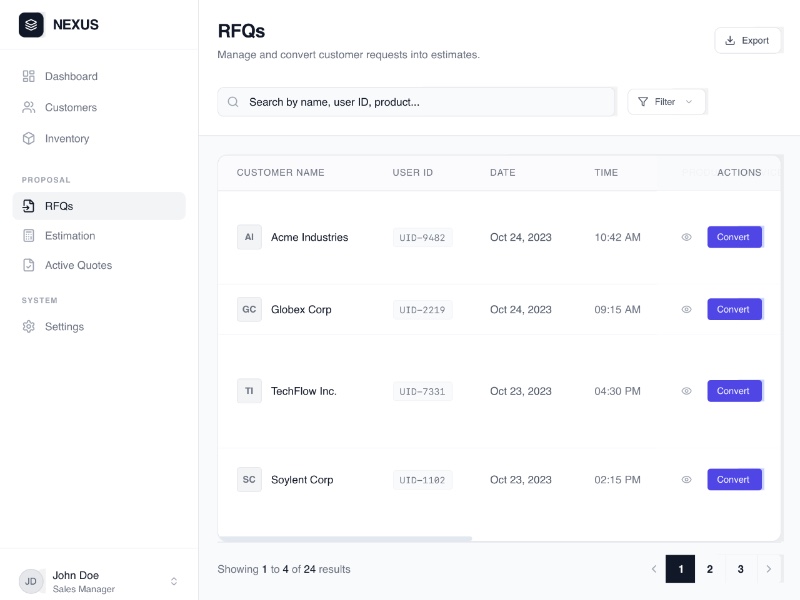This screenshot has height=600, width=800.
Task: Convert the TechFlow Inc. request
Action: coord(735,391)
